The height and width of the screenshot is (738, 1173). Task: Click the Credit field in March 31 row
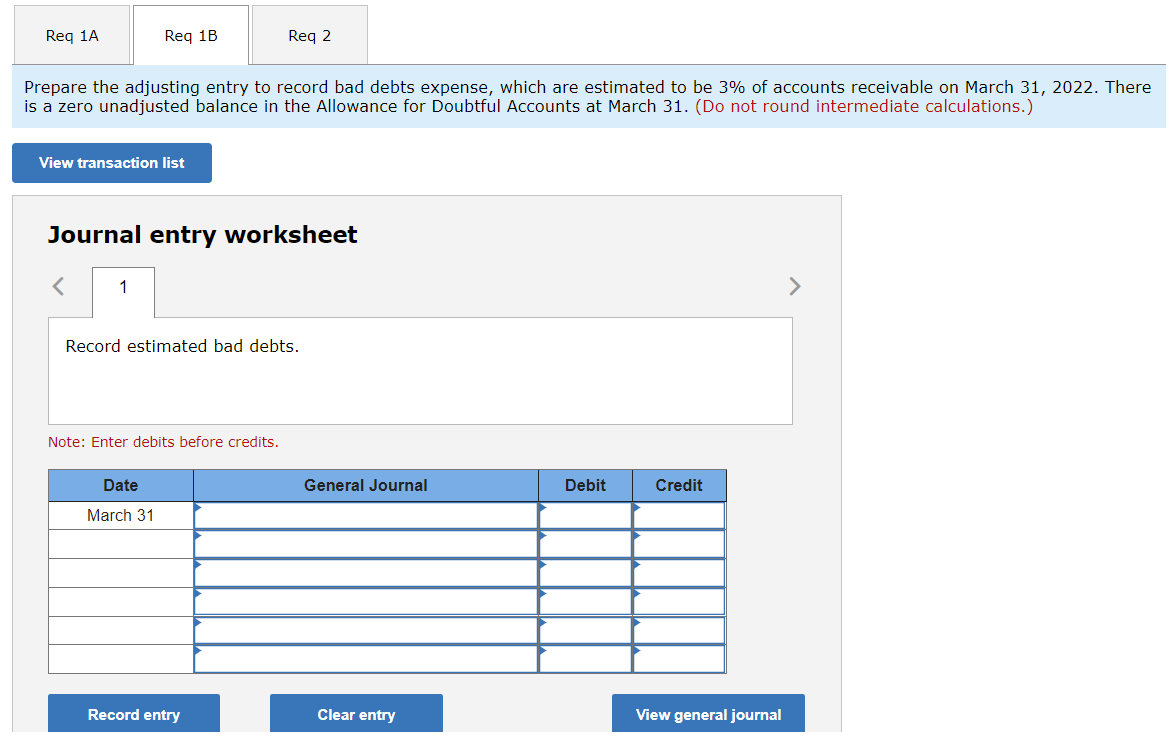pos(679,515)
